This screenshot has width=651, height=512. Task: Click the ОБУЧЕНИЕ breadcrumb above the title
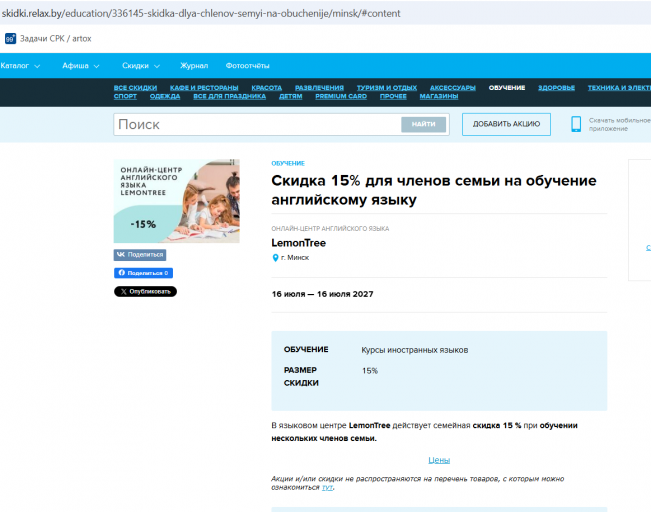(288, 164)
